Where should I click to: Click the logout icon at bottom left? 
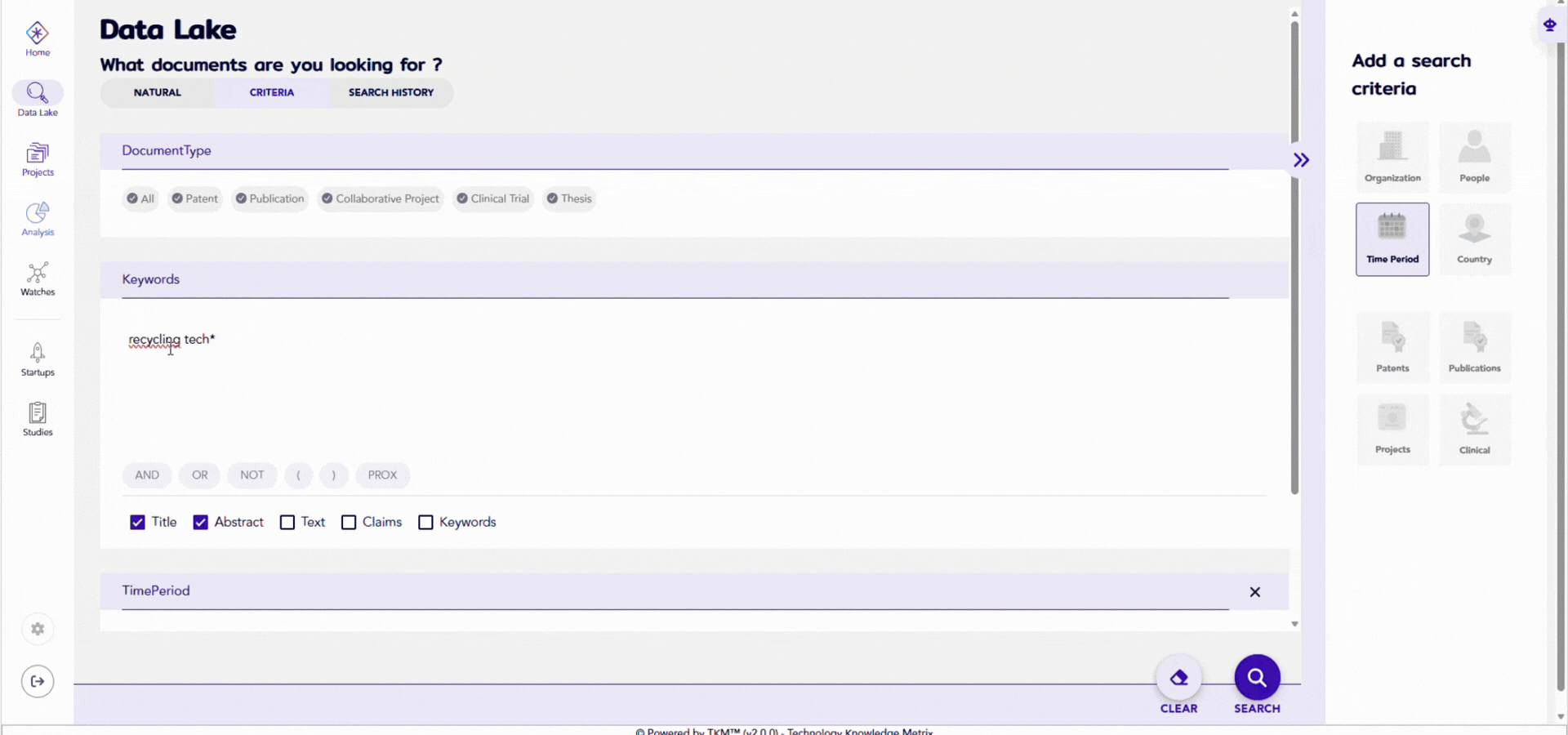coord(38,681)
